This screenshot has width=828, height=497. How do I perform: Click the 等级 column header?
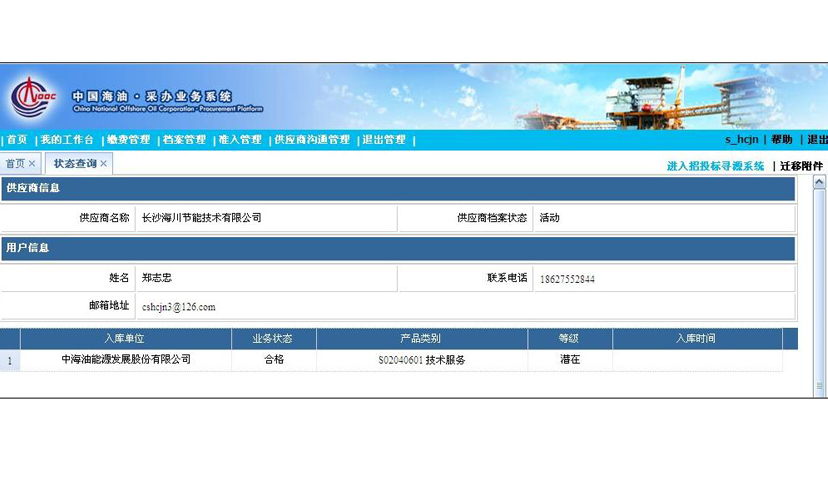[x=569, y=339]
